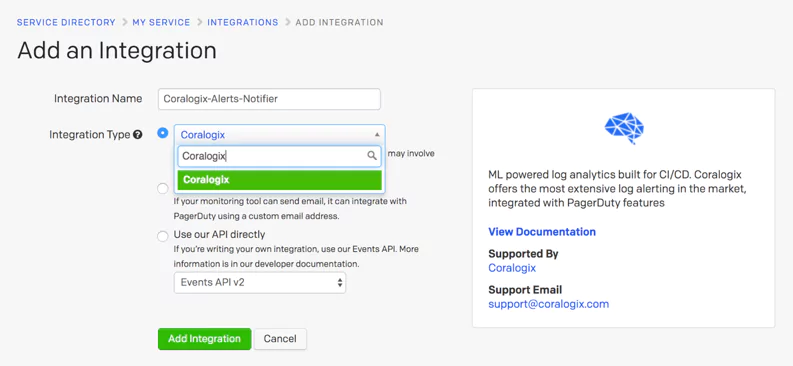This screenshot has width=793, height=366.
Task: Choose the highlighted Coralogix option in list
Action: click(280, 179)
